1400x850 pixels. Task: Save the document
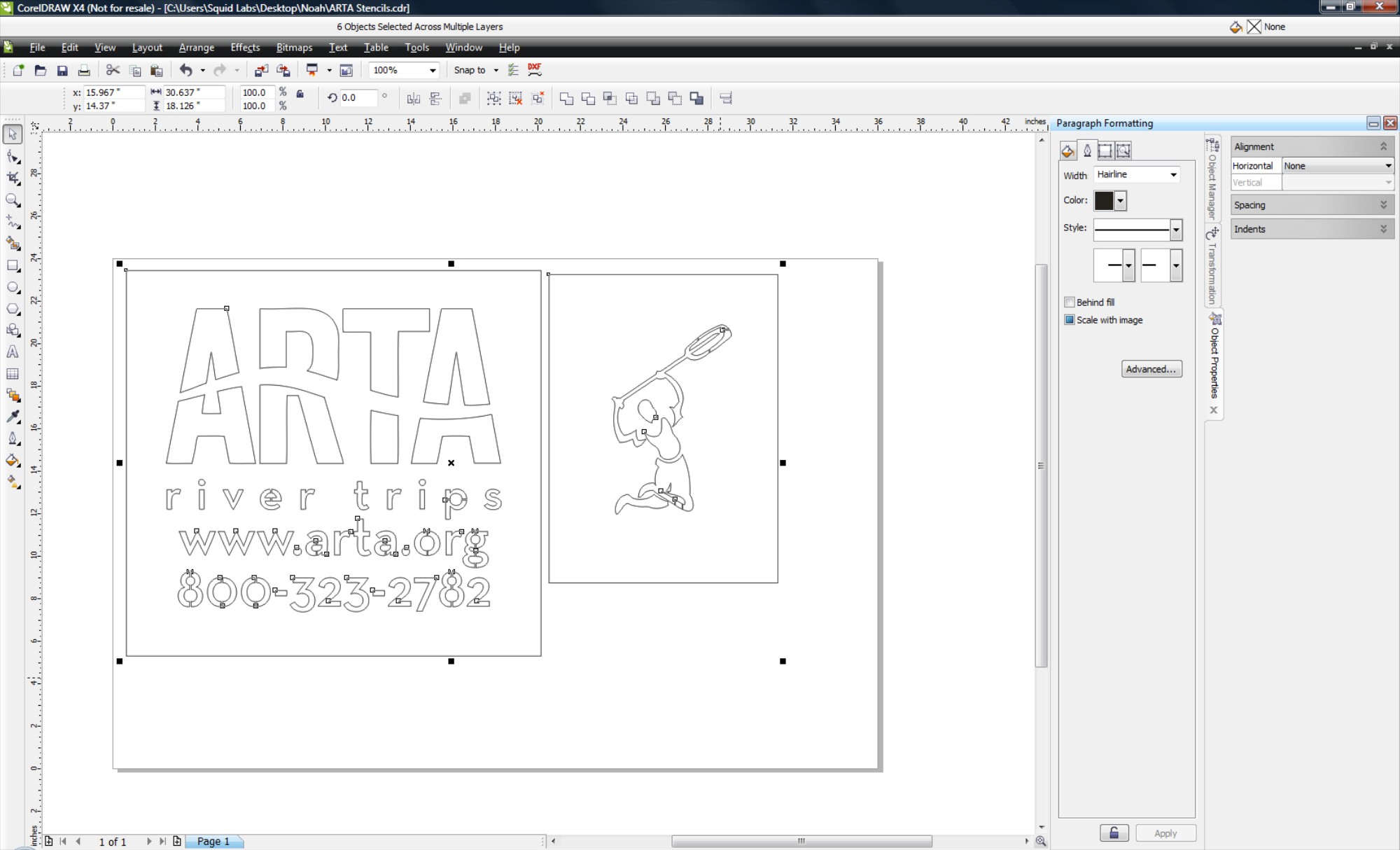tap(62, 70)
